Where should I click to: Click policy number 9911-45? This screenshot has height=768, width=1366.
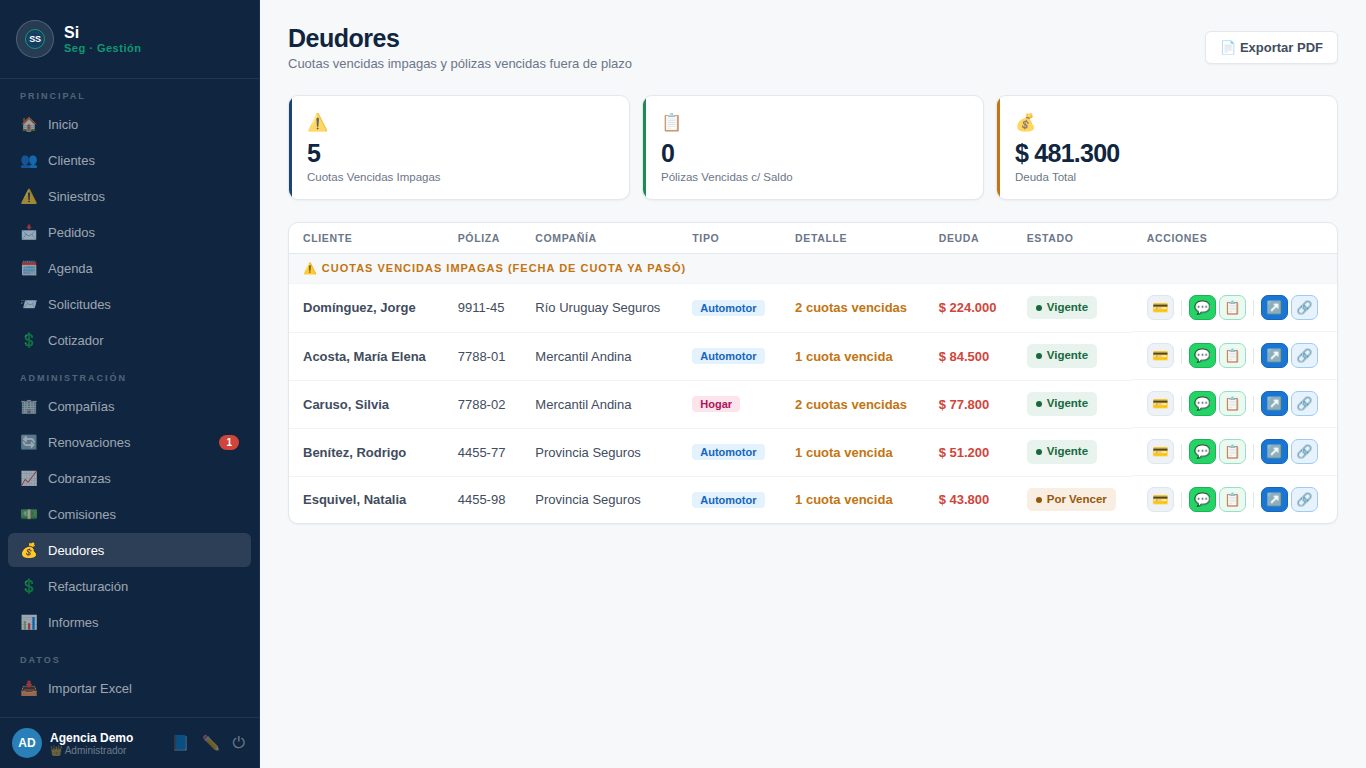[481, 308]
